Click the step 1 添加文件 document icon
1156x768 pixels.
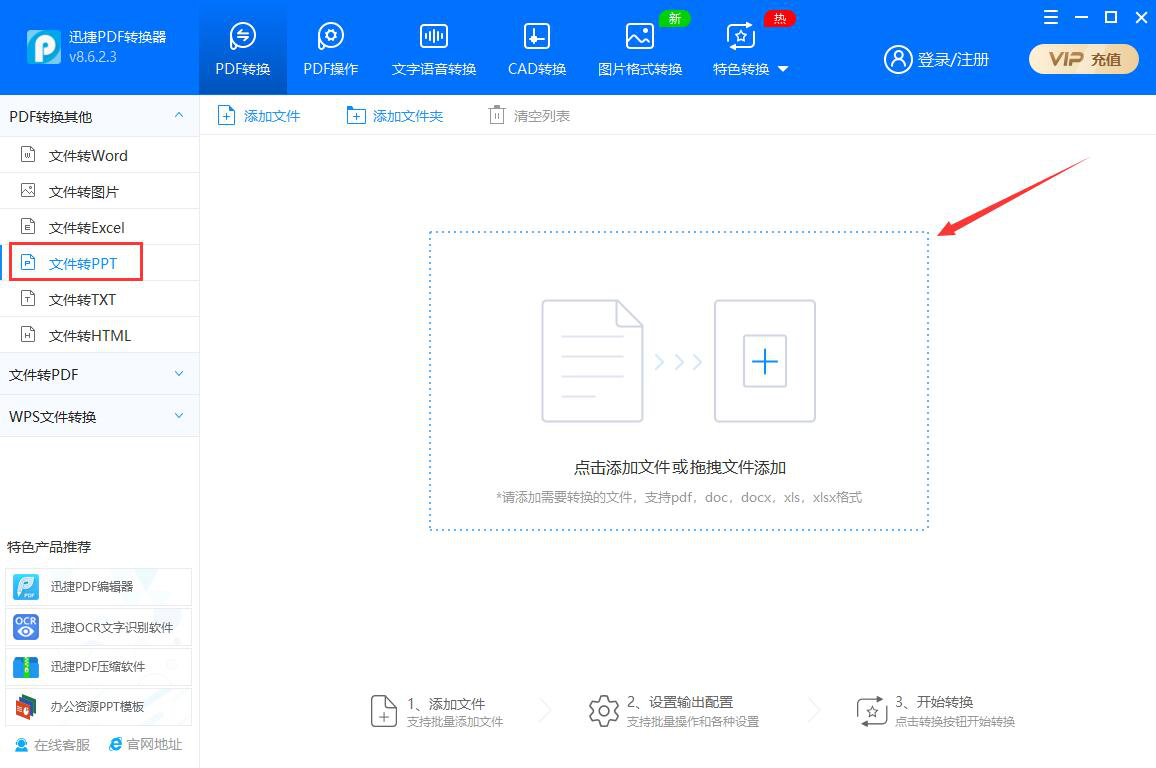[x=383, y=711]
